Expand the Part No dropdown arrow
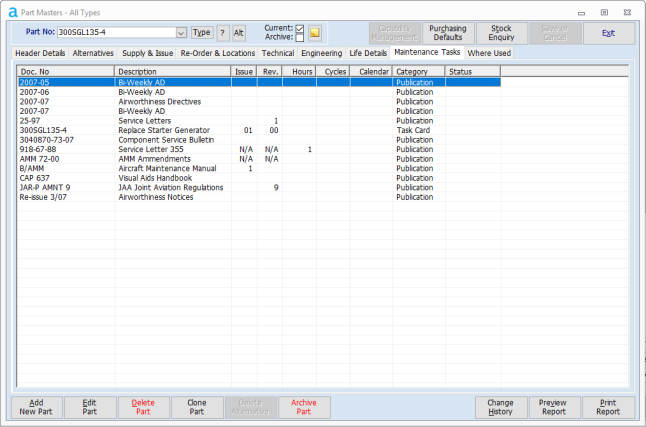Viewport: 646px width, 427px height. tap(181, 33)
